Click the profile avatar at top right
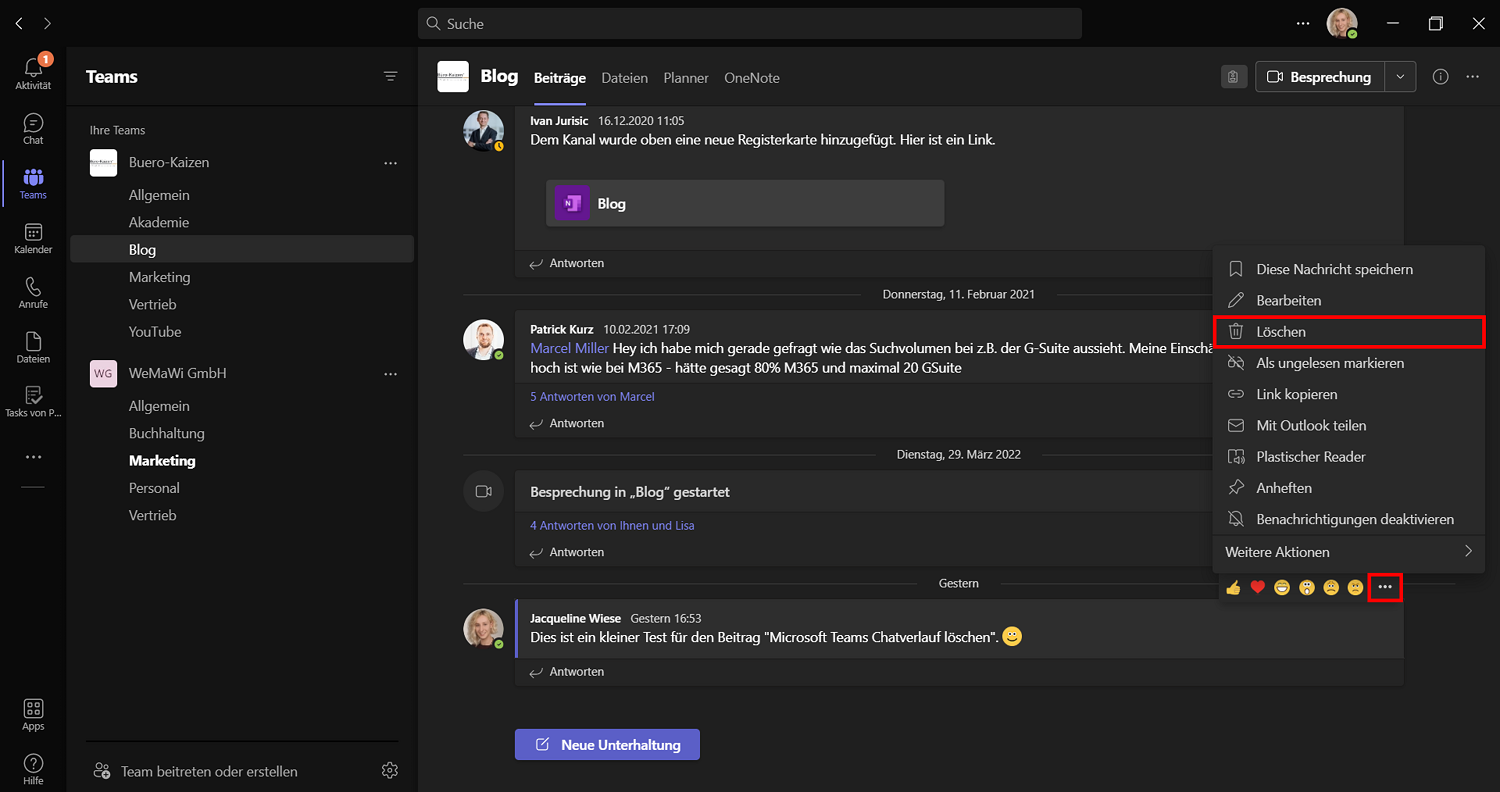 point(1341,23)
